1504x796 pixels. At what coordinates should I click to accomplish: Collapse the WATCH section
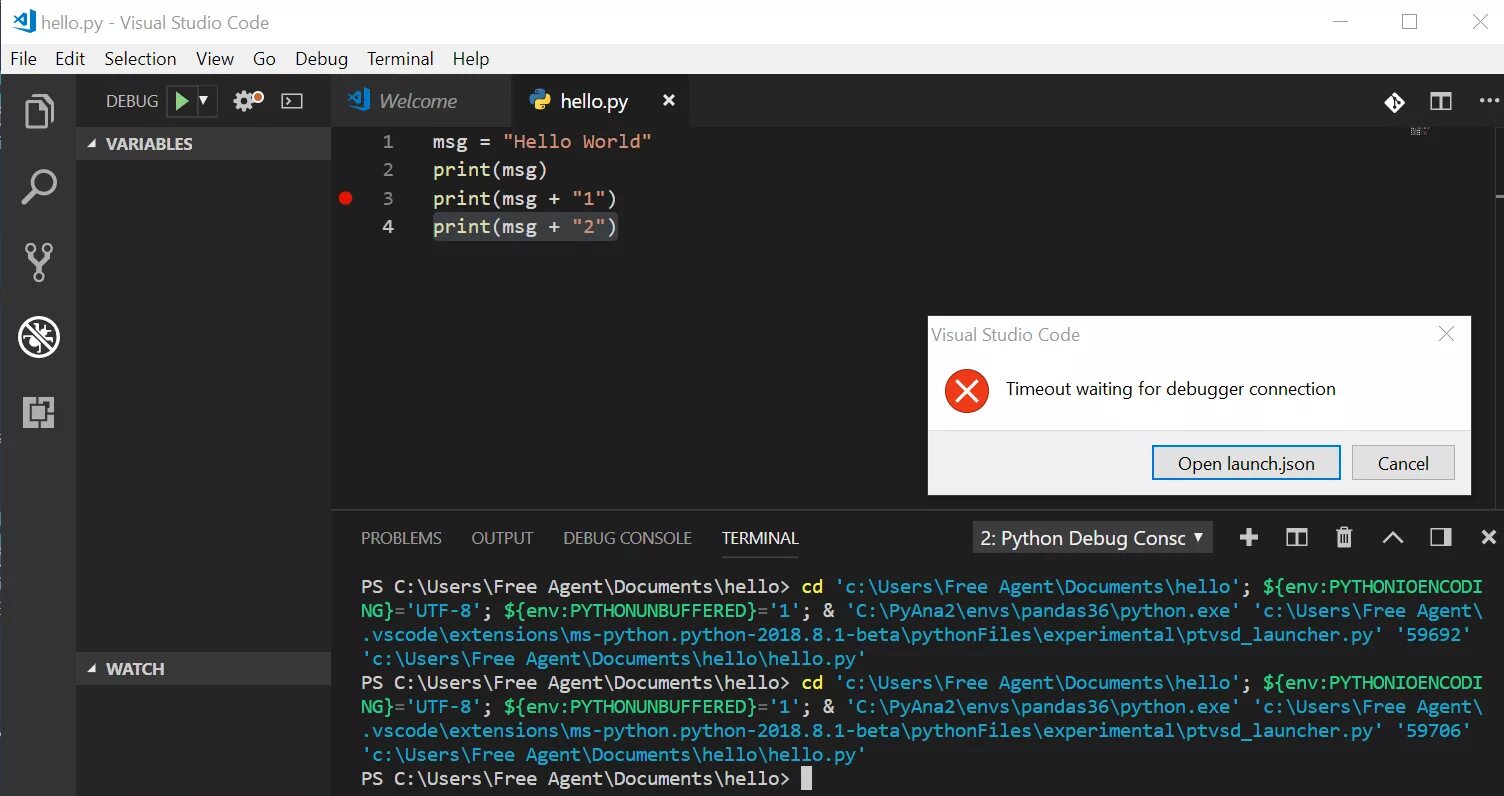coord(203,669)
